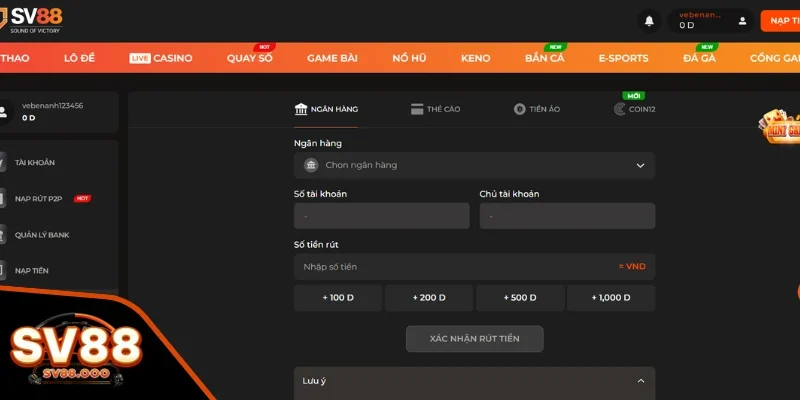
Task: Click the card icon beside Thẻ cào
Action: [417, 109]
